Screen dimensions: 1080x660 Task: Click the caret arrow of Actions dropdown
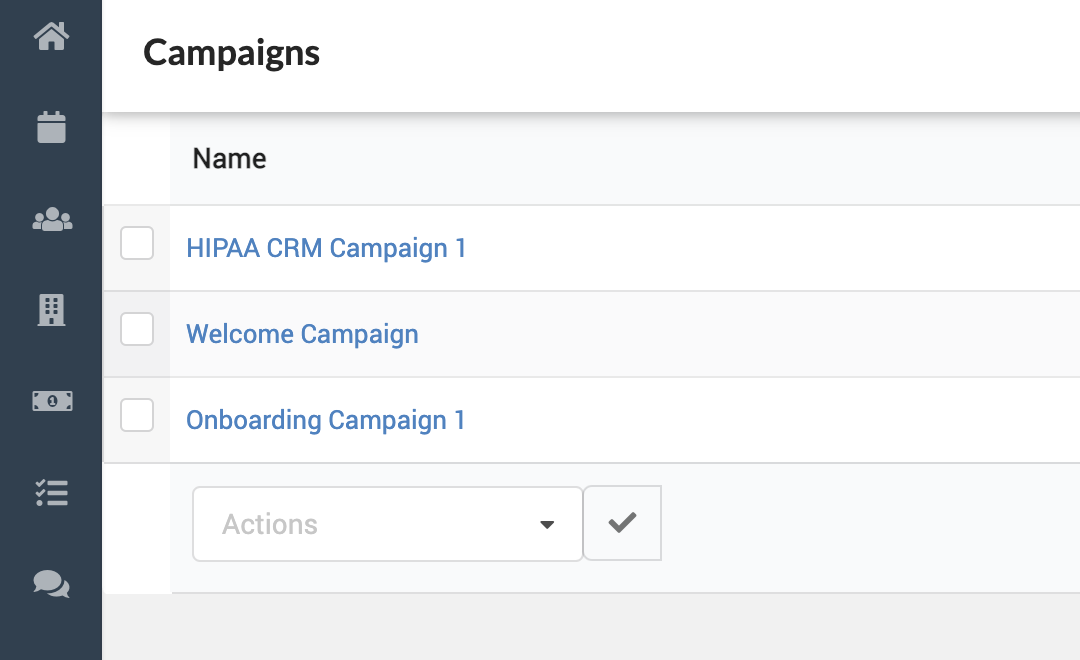coord(546,524)
